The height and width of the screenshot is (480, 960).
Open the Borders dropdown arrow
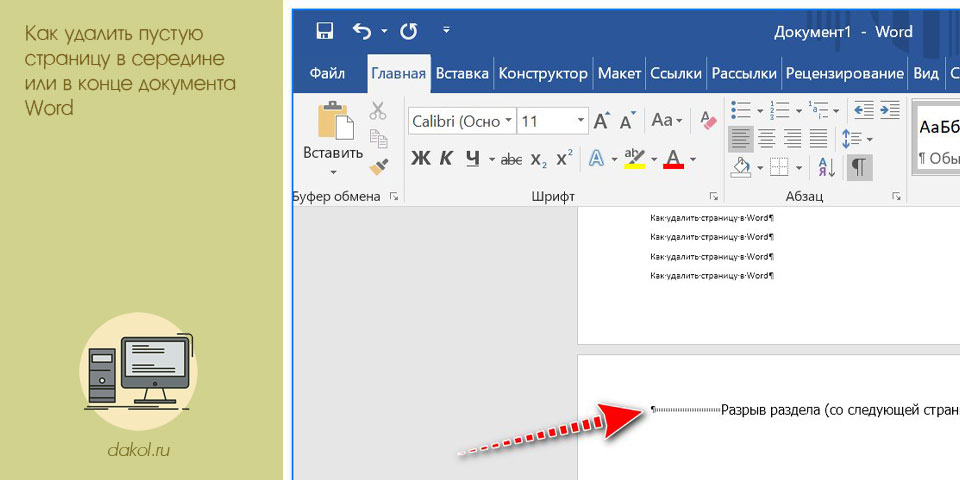tap(799, 167)
